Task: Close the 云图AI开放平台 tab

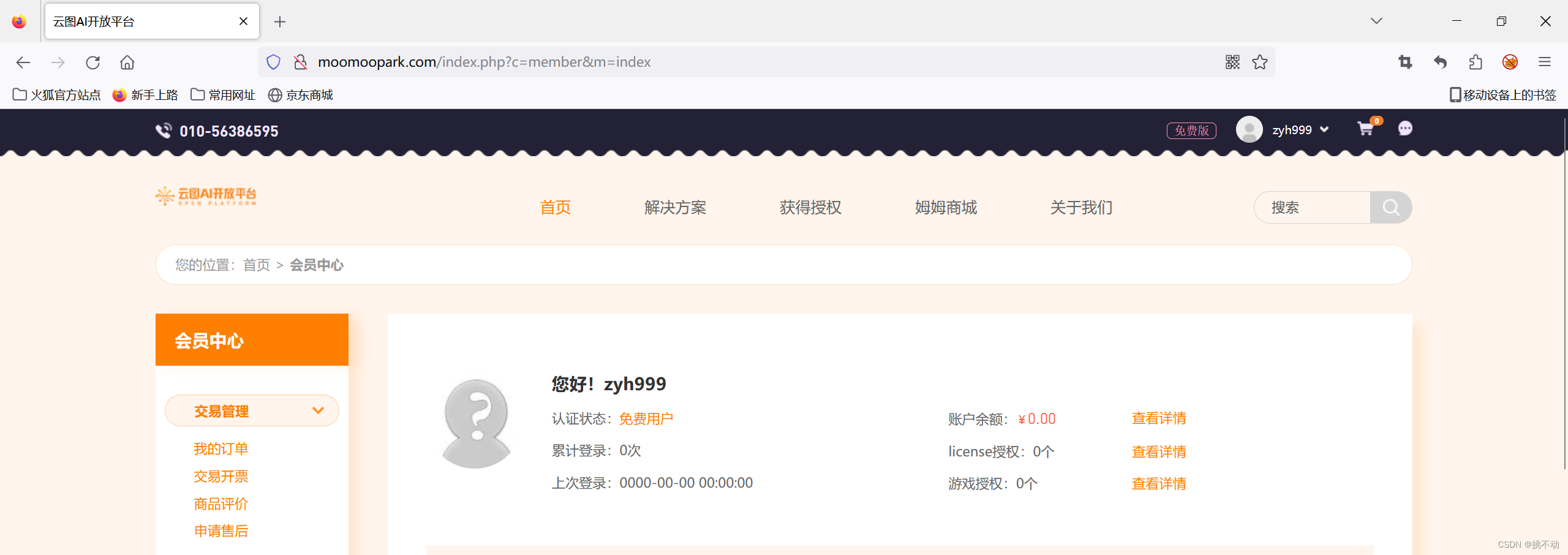Action: (243, 21)
